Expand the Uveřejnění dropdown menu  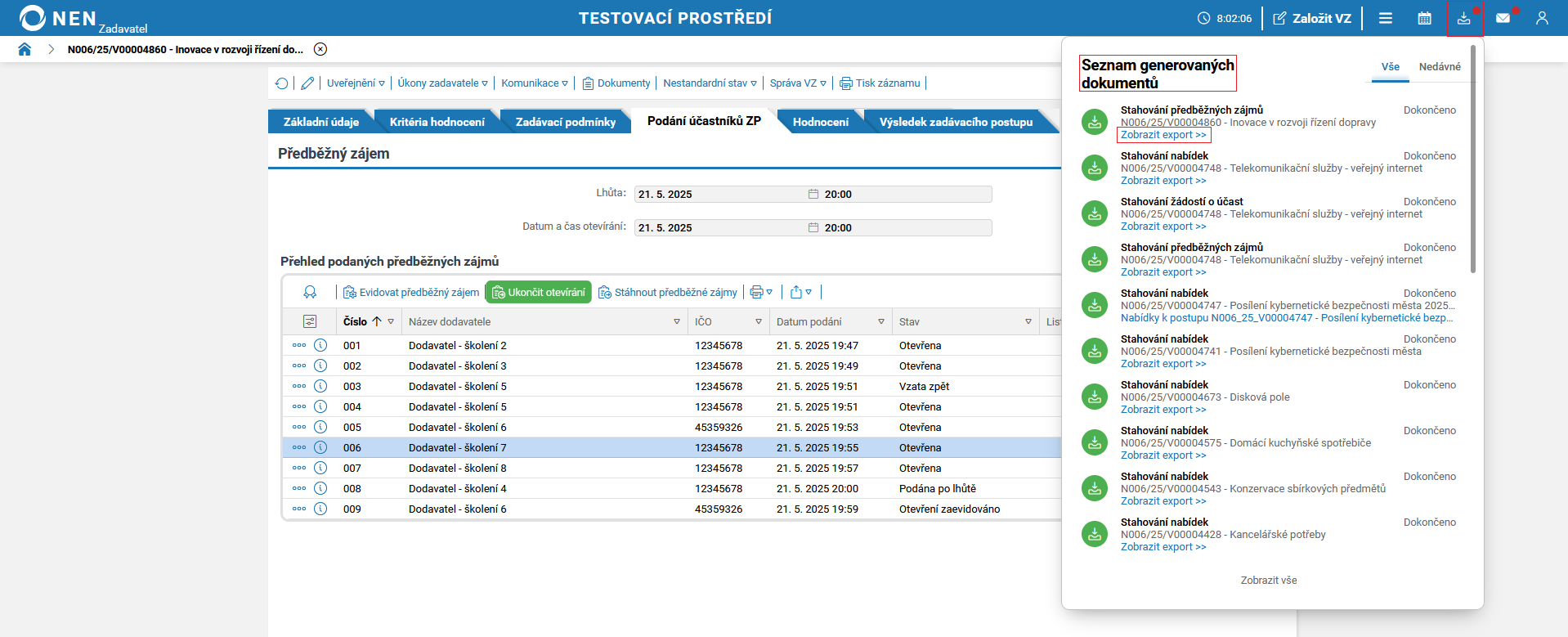coord(356,83)
